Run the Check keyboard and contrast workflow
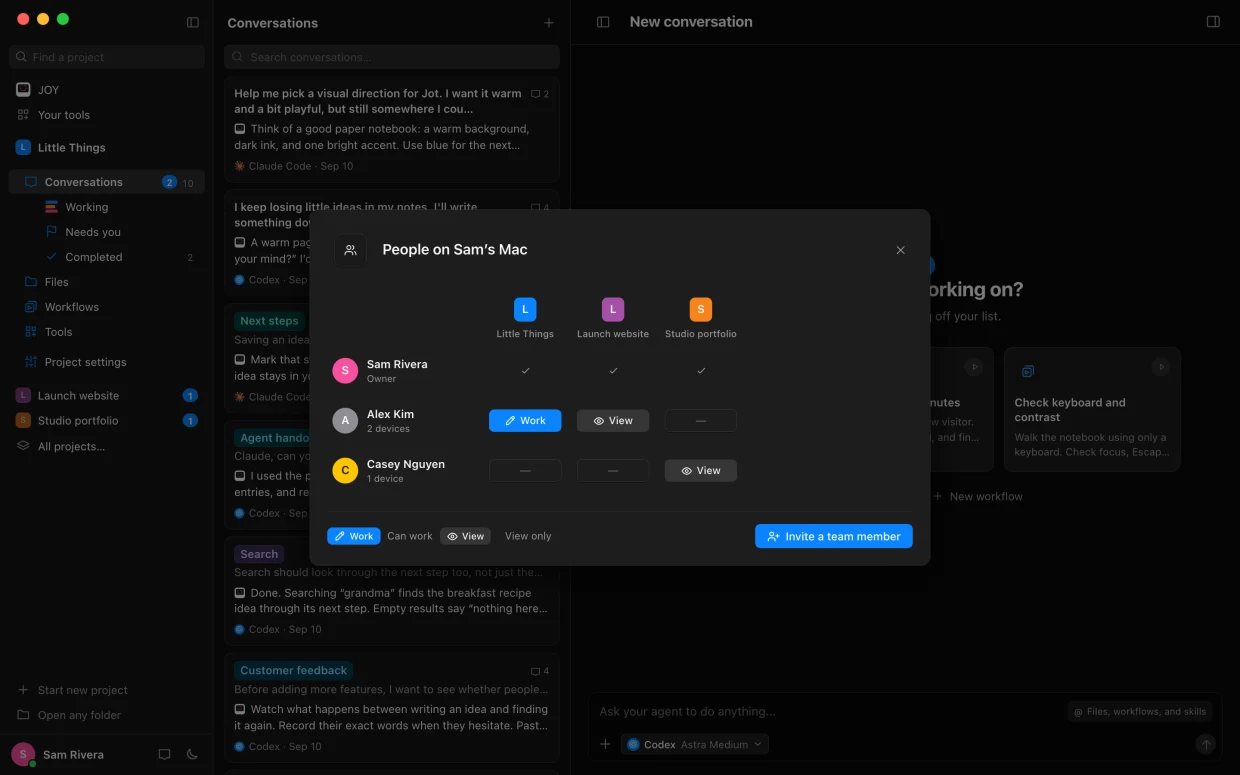1240x775 pixels. point(1161,367)
